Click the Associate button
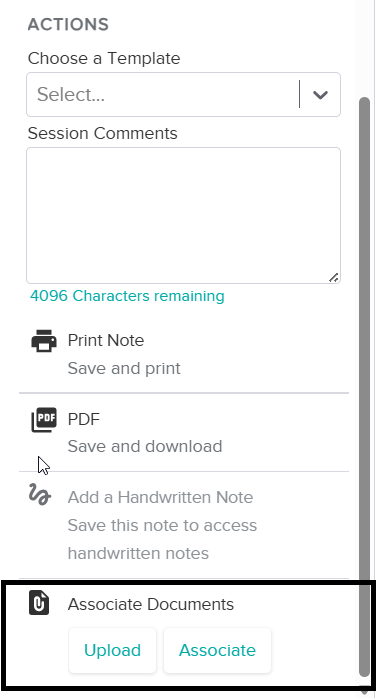 coord(217,650)
